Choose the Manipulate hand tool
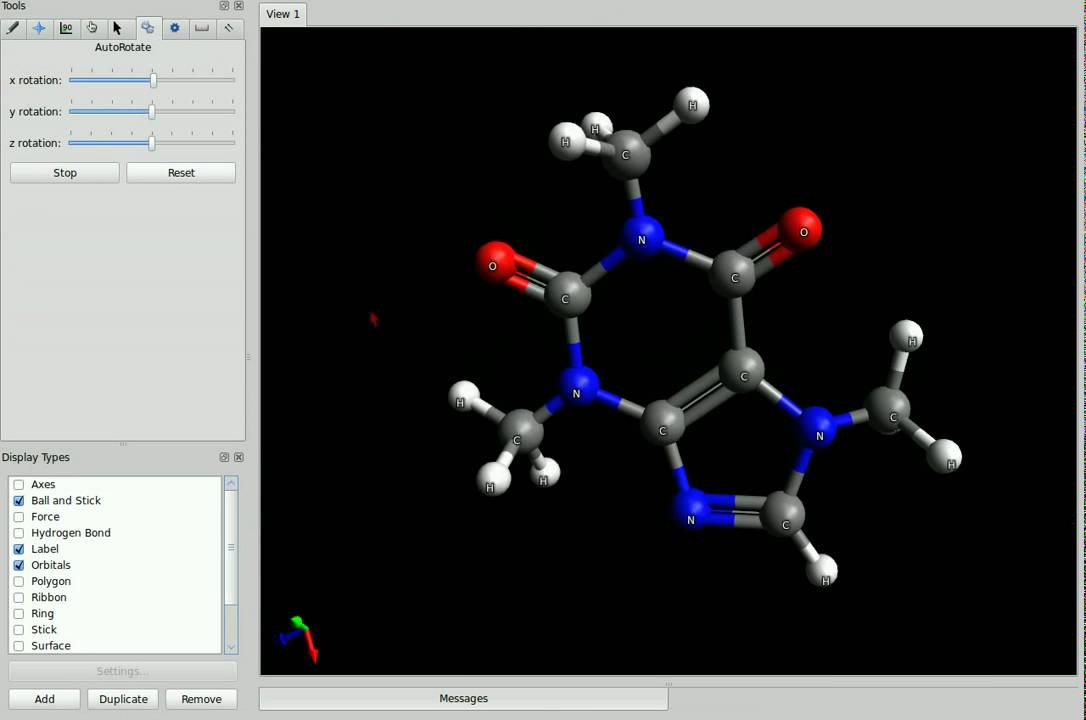The image size is (1086, 720). tap(93, 28)
